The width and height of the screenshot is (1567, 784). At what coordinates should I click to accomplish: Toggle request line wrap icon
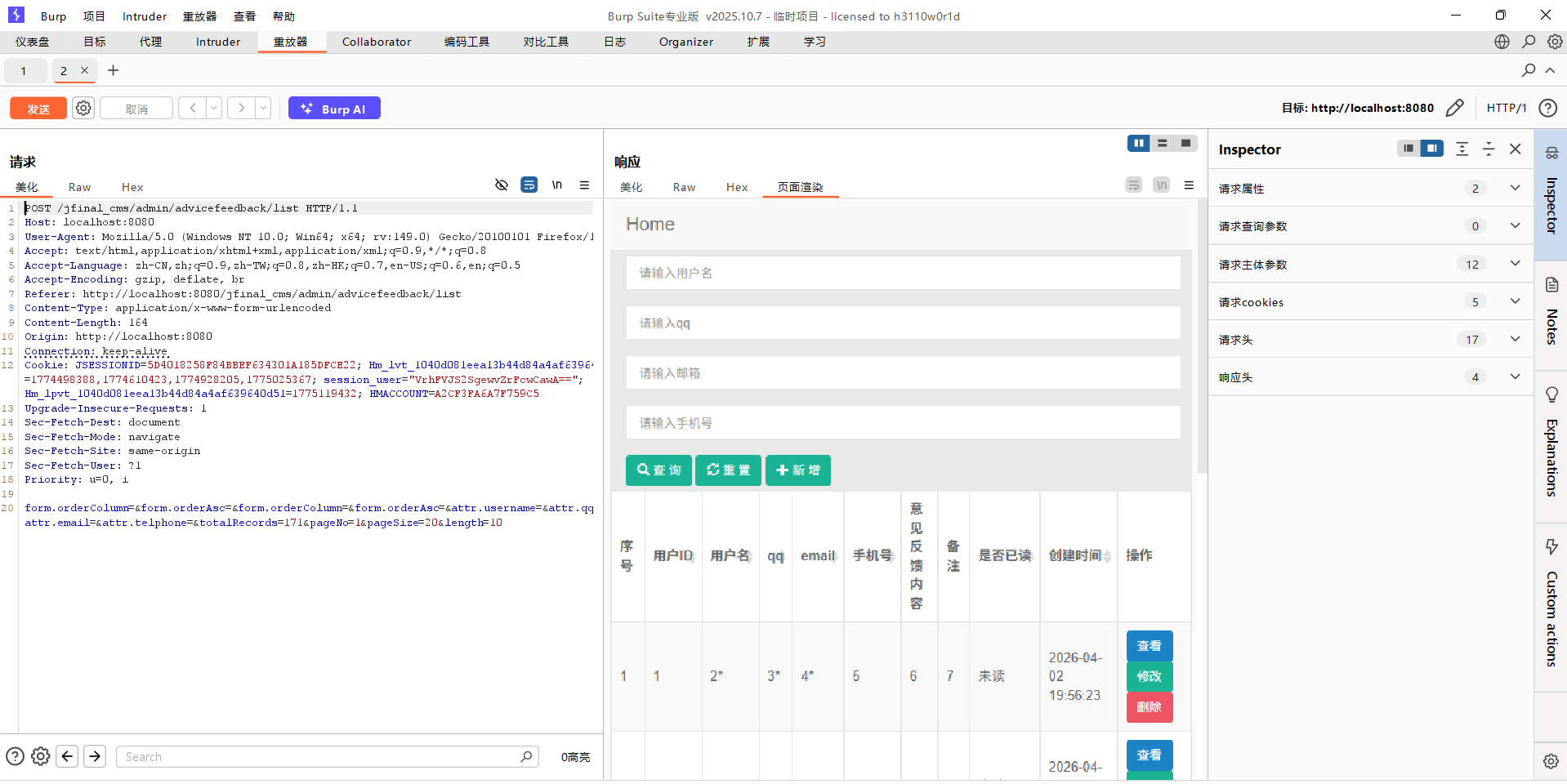pos(529,185)
